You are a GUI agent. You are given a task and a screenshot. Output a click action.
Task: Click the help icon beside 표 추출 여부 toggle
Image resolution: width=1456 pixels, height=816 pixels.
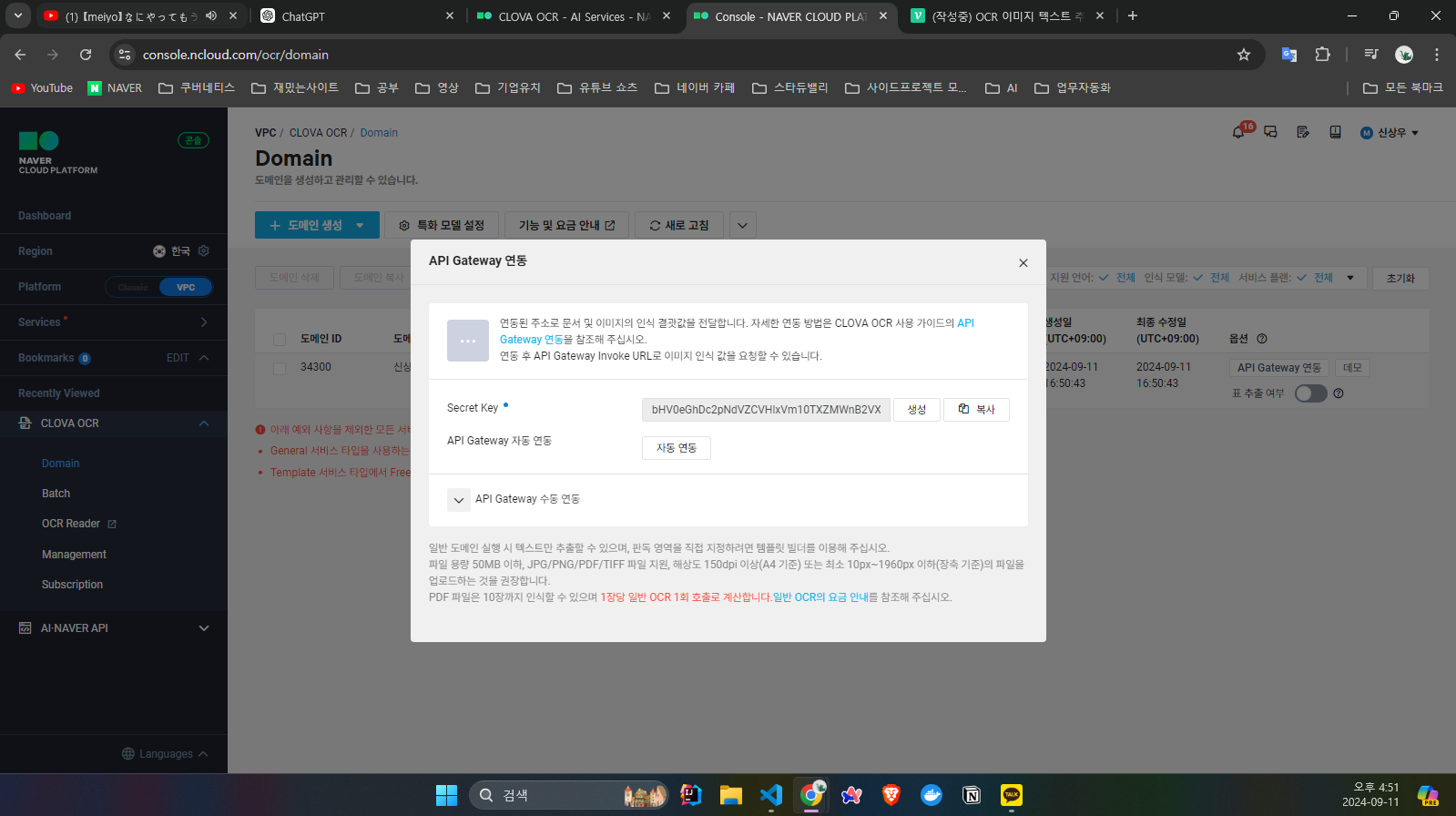click(1339, 393)
